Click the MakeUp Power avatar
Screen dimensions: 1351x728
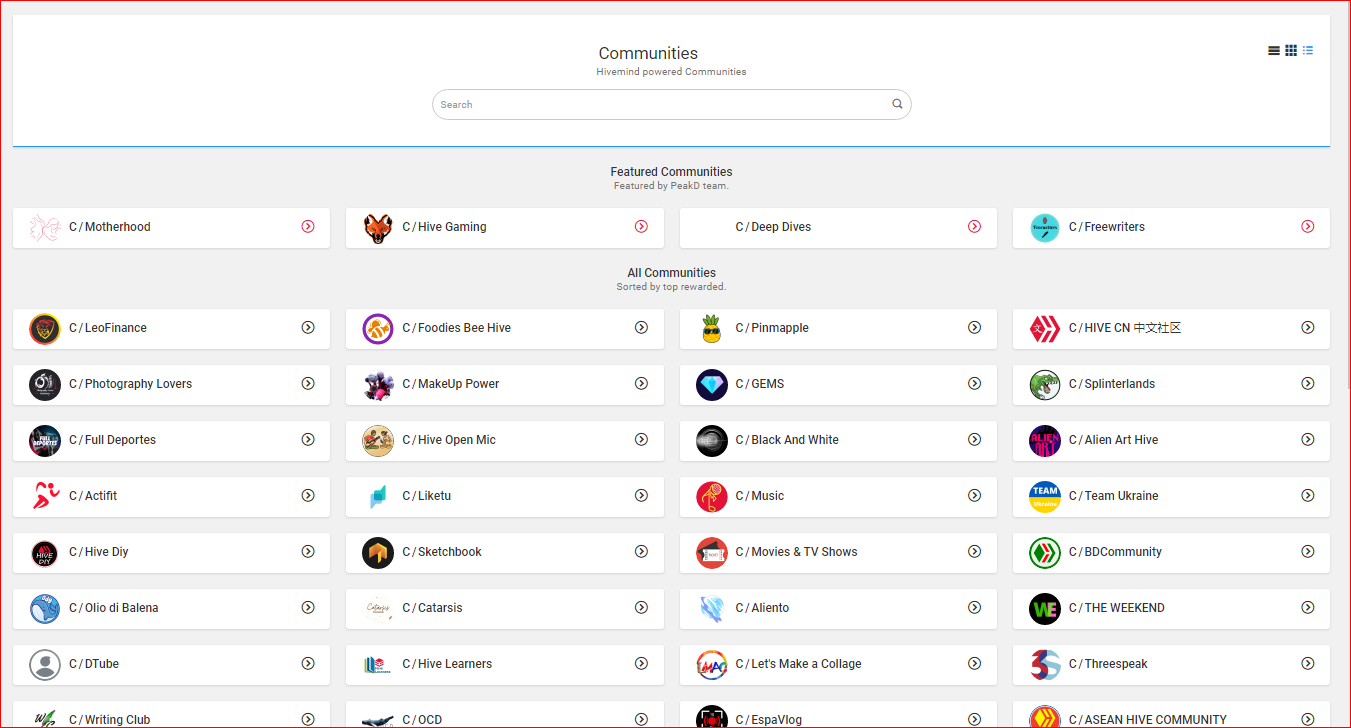pyautogui.click(x=378, y=385)
